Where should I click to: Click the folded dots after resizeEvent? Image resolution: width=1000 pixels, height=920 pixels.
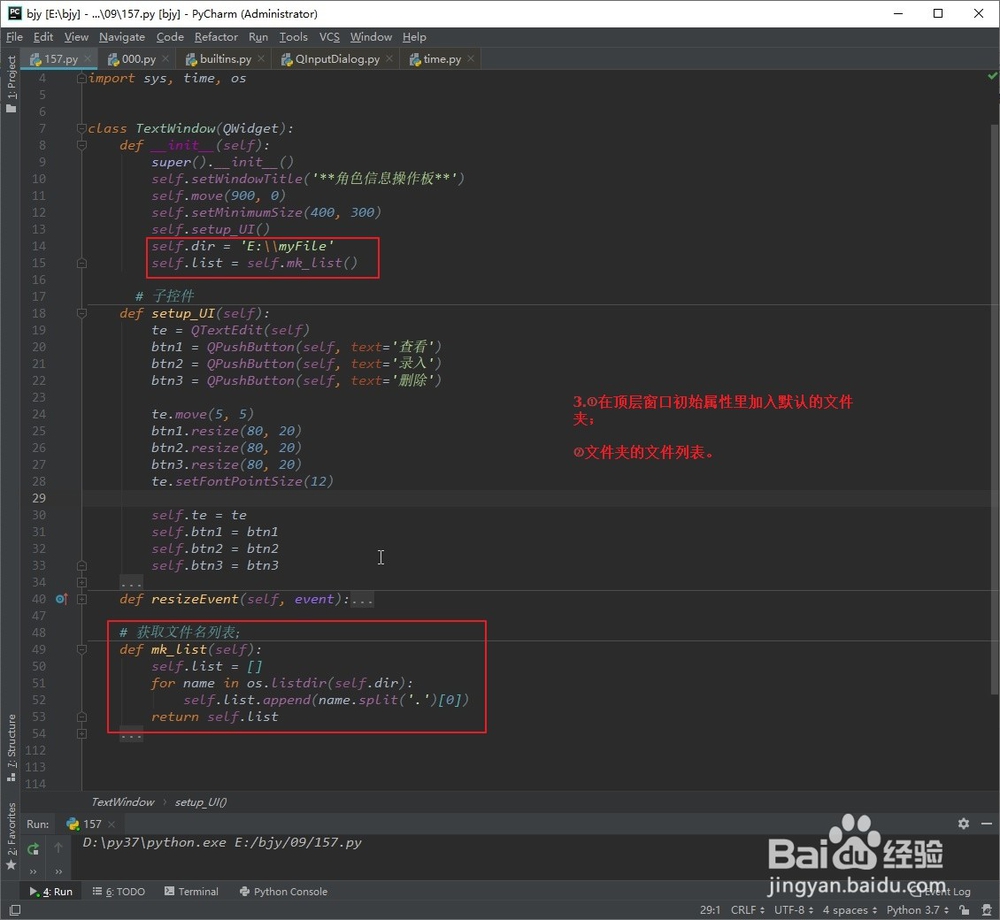point(362,599)
